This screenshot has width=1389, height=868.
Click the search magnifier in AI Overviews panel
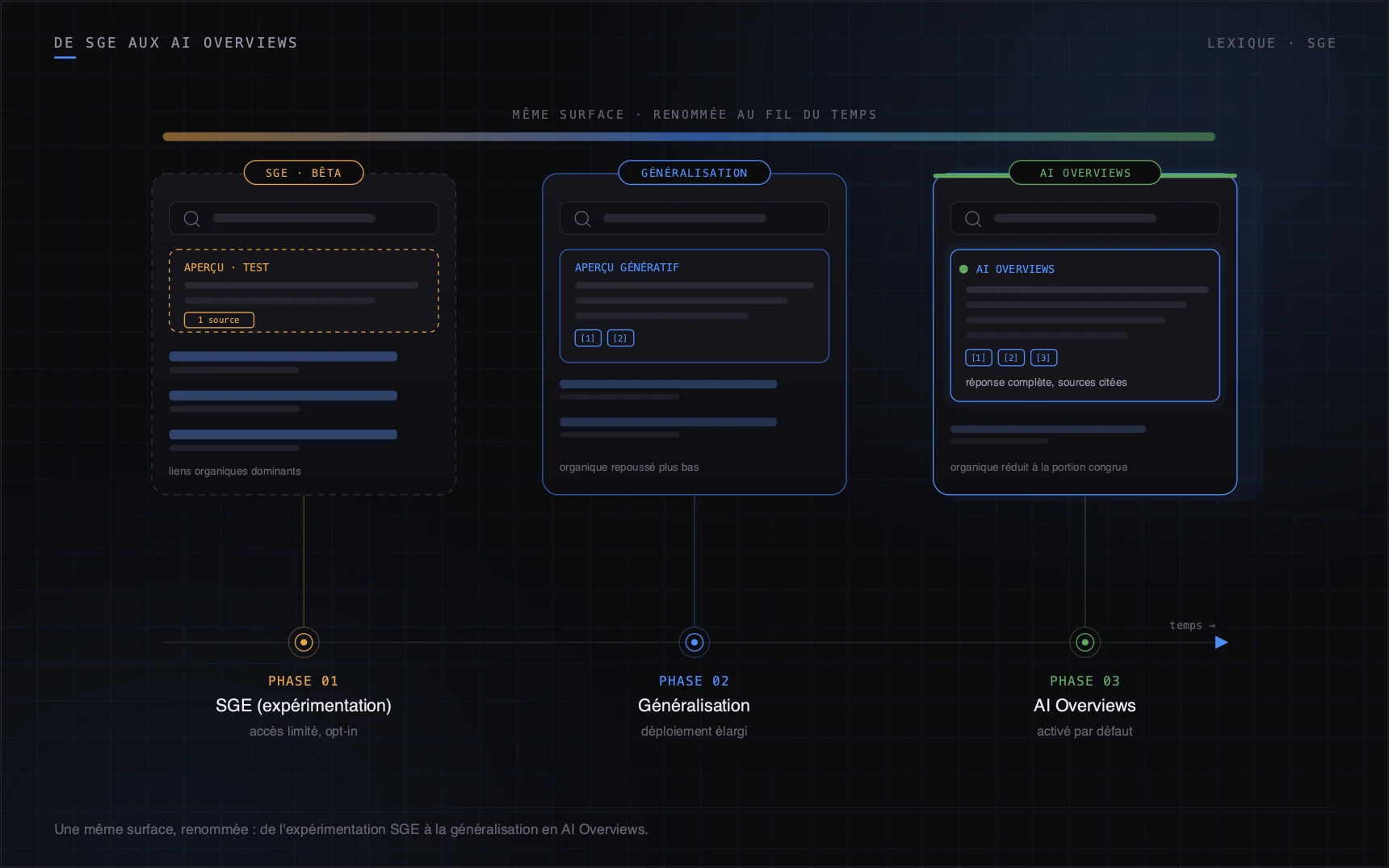pos(973,219)
